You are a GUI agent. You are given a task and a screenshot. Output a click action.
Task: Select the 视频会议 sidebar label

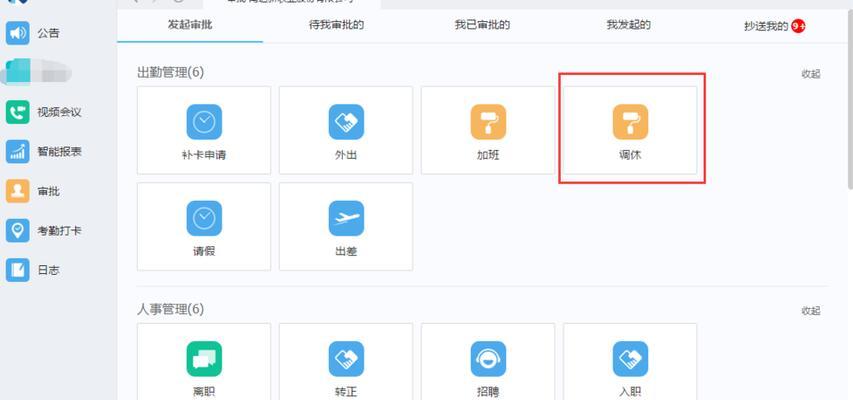point(59,112)
